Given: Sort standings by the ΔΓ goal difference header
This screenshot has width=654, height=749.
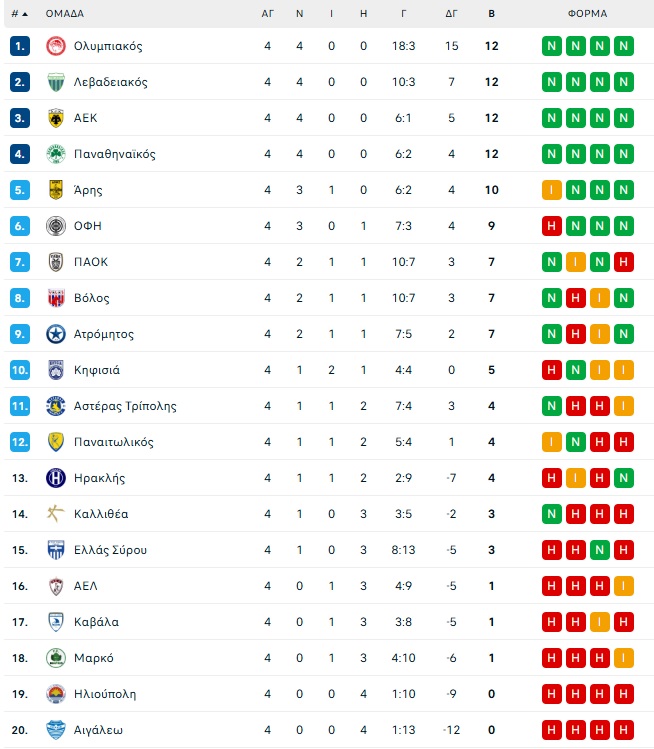Looking at the screenshot, I should pyautogui.click(x=452, y=14).
